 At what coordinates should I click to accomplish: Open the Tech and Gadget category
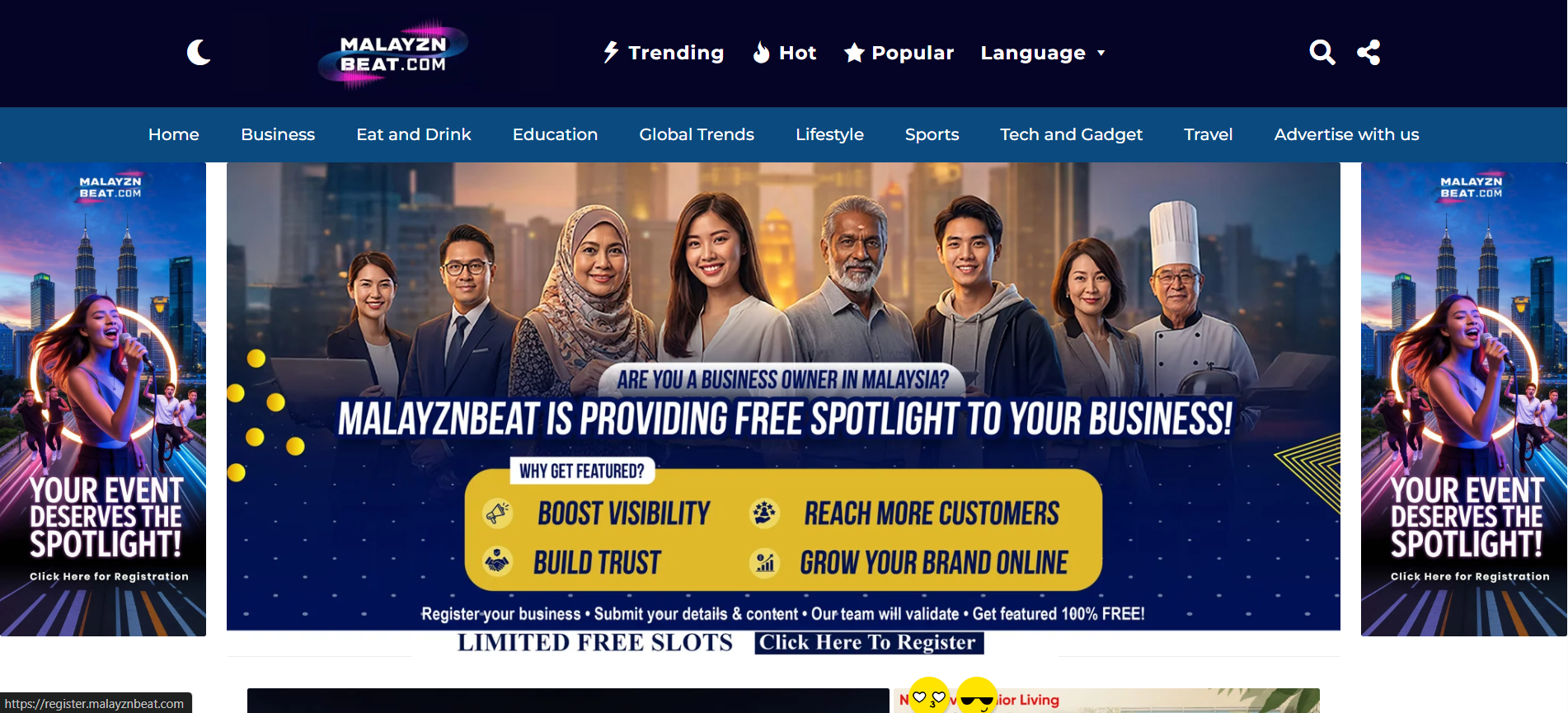[1071, 134]
